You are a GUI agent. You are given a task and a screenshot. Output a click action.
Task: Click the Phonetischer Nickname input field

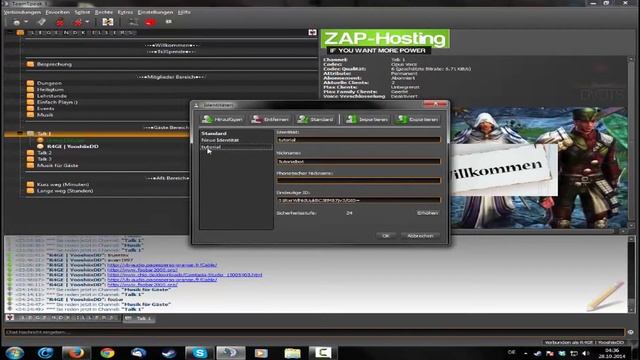pos(359,180)
